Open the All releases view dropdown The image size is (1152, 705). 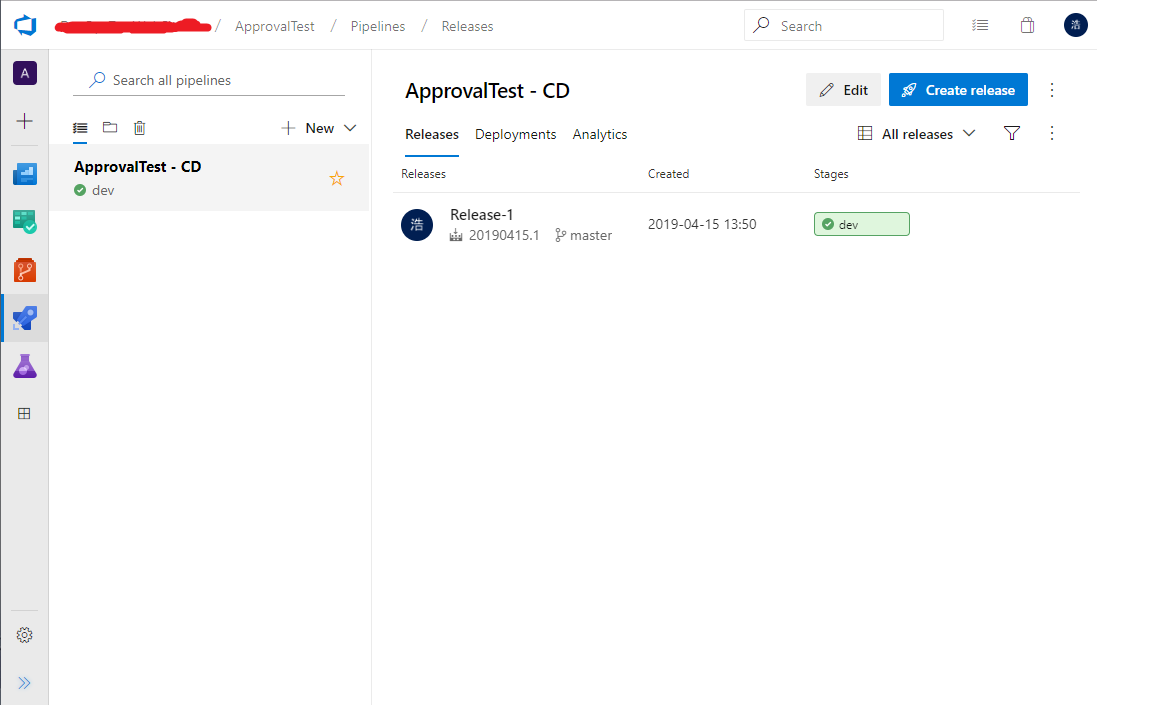[917, 134]
